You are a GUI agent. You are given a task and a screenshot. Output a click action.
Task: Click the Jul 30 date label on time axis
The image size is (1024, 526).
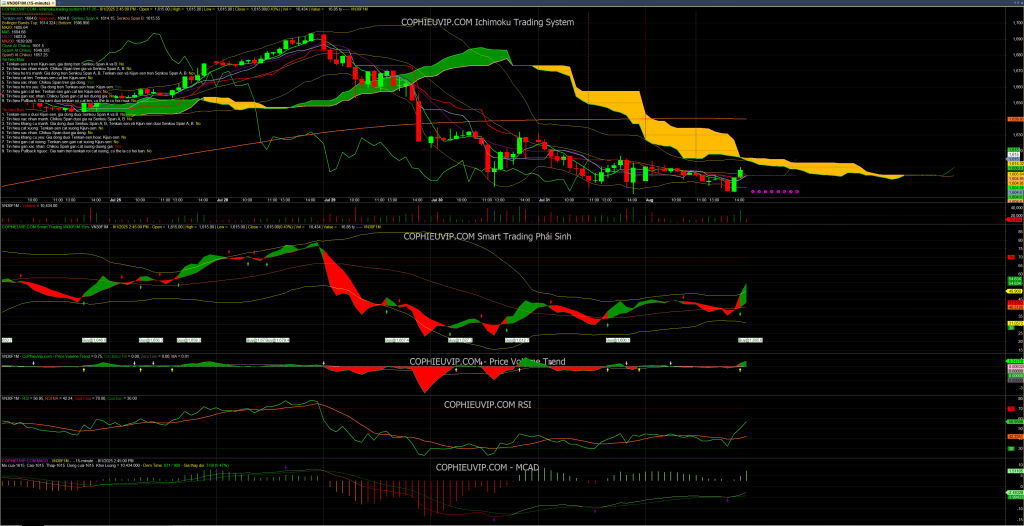pyautogui.click(x=438, y=200)
